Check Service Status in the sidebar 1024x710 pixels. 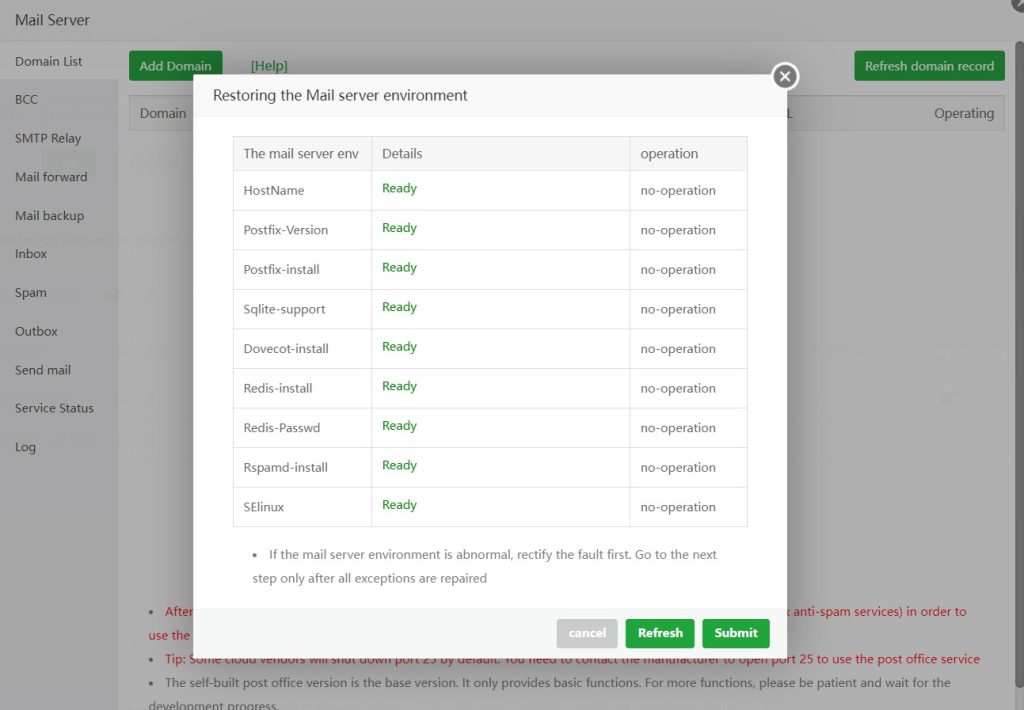[54, 408]
